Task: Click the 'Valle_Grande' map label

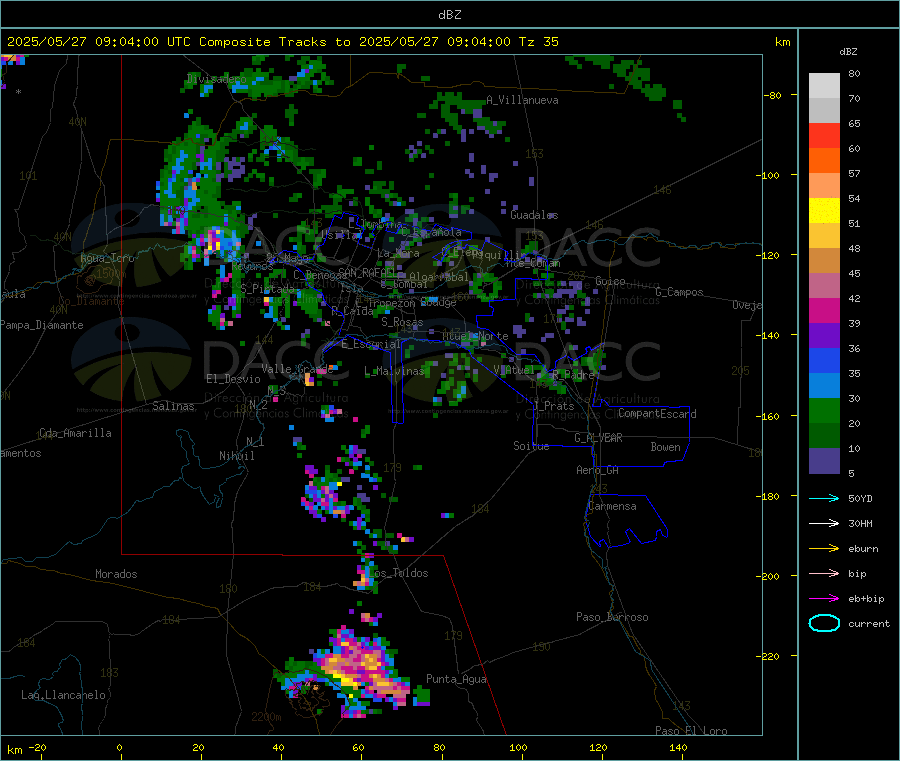Action: click(297, 368)
